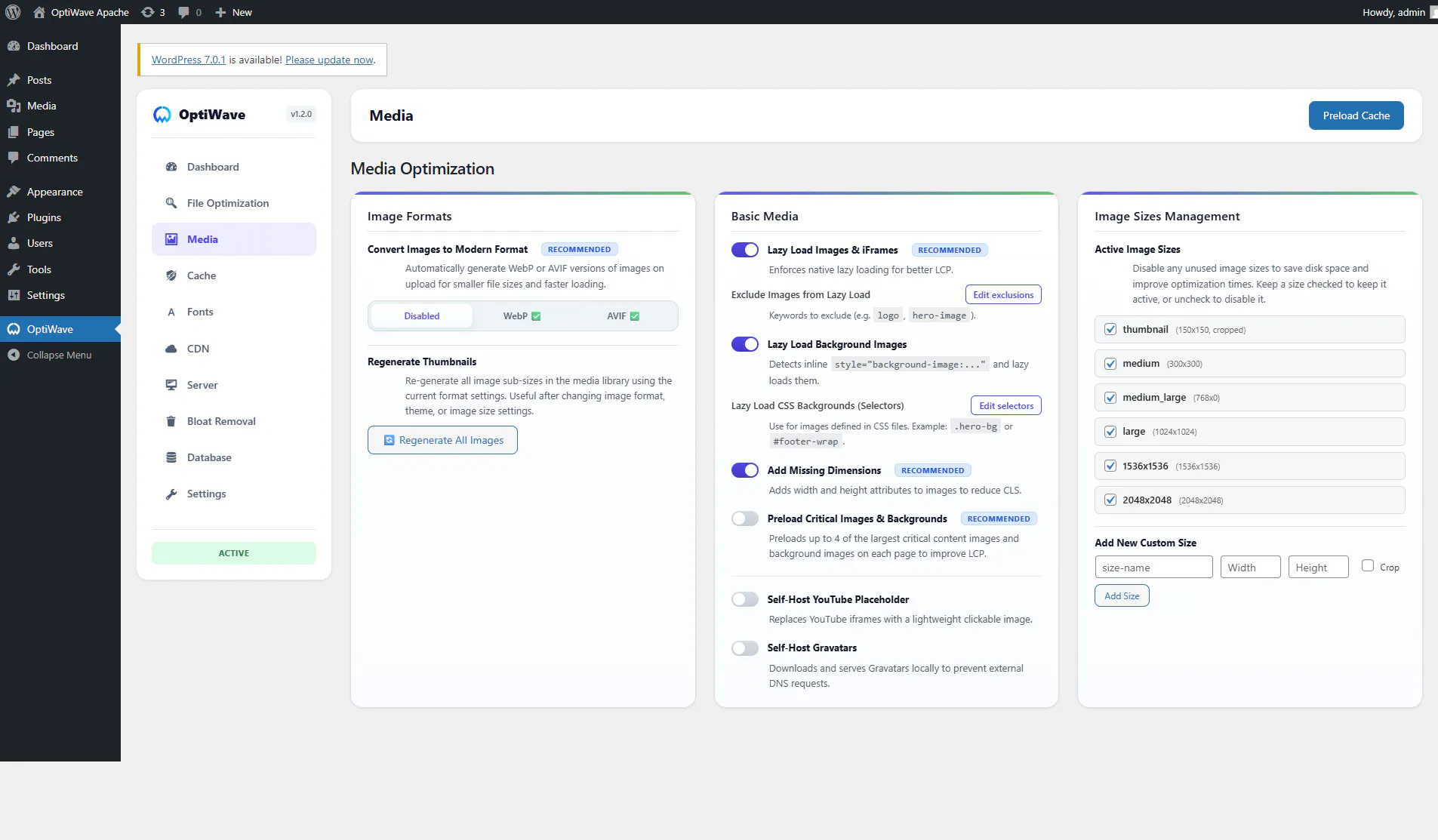Image resolution: width=1438 pixels, height=840 pixels.
Task: Click the home icon beside OptiWave Apache
Action: coord(39,12)
